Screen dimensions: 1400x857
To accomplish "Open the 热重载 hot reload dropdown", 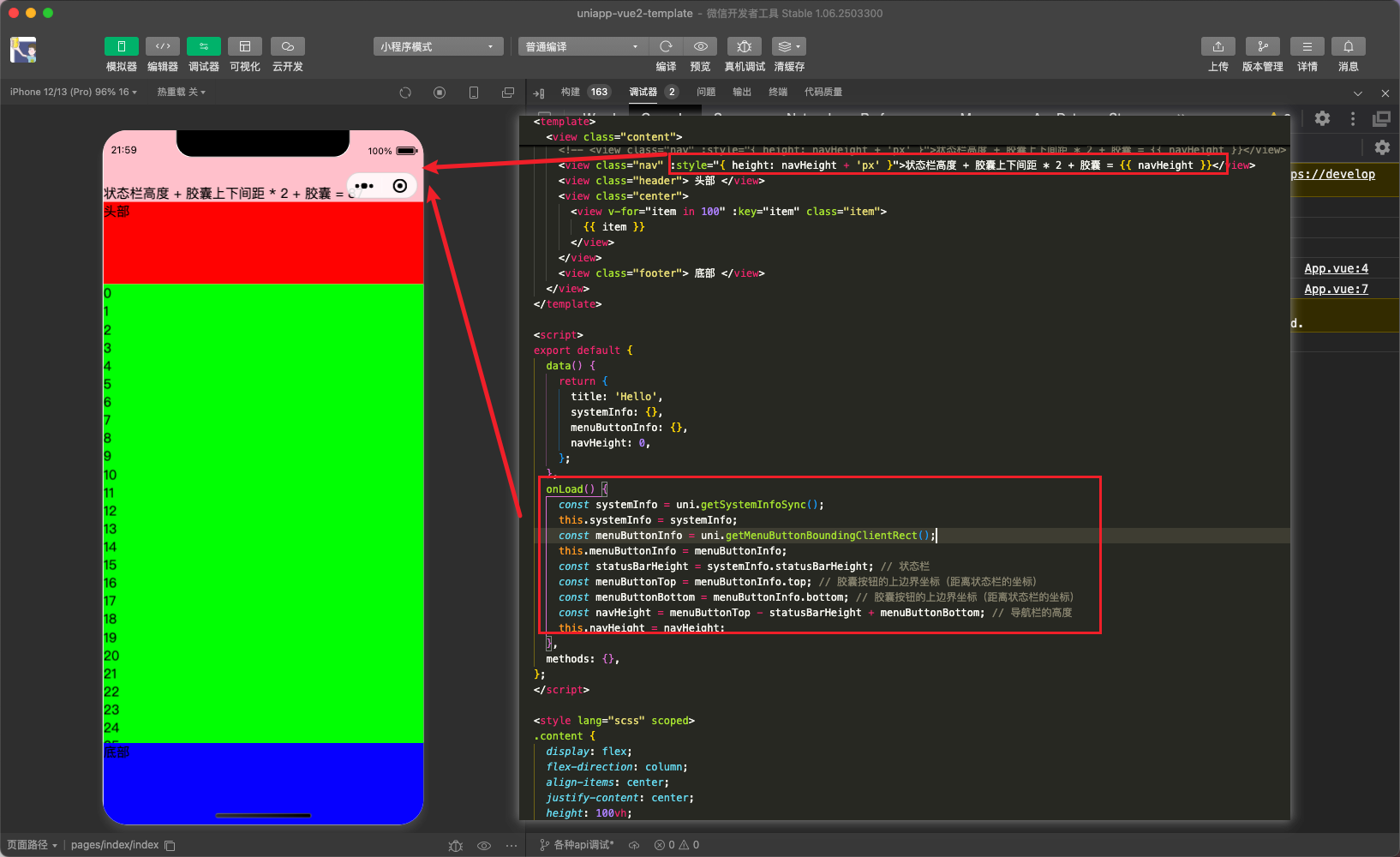I will pos(181,92).
